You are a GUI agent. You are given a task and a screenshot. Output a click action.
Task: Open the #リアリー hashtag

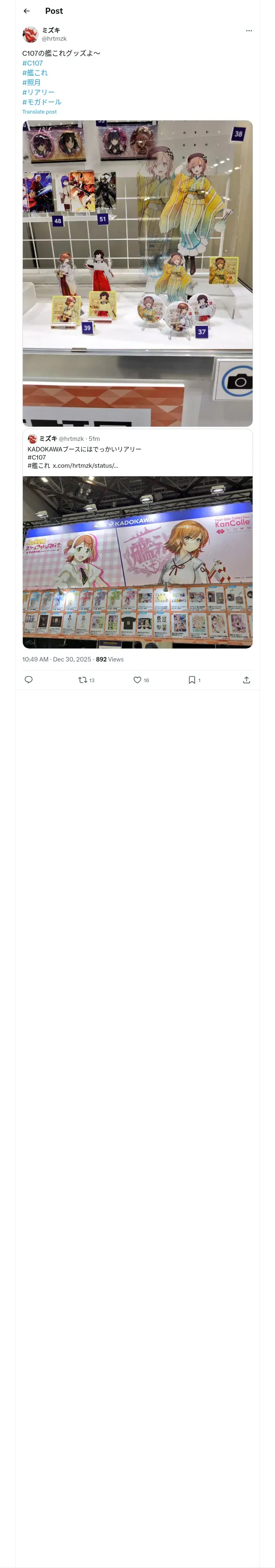tap(38, 92)
